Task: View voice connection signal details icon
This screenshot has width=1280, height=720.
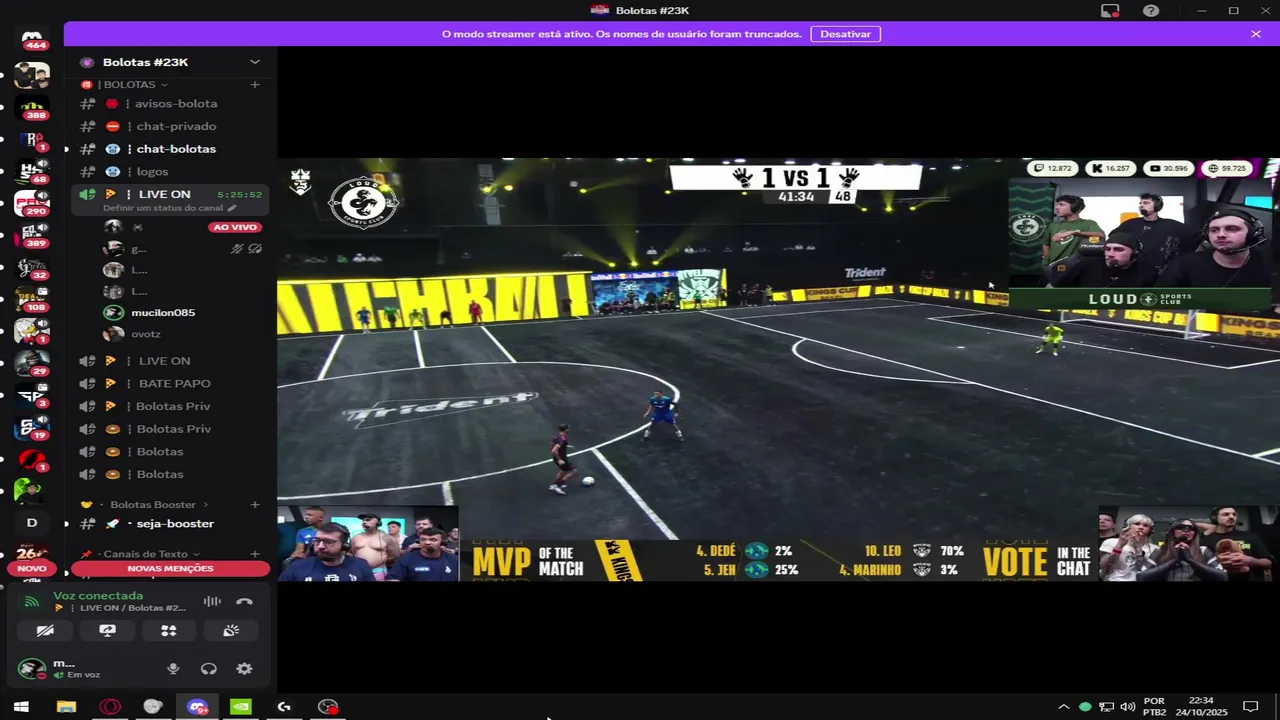Action: pyautogui.click(x=32, y=601)
